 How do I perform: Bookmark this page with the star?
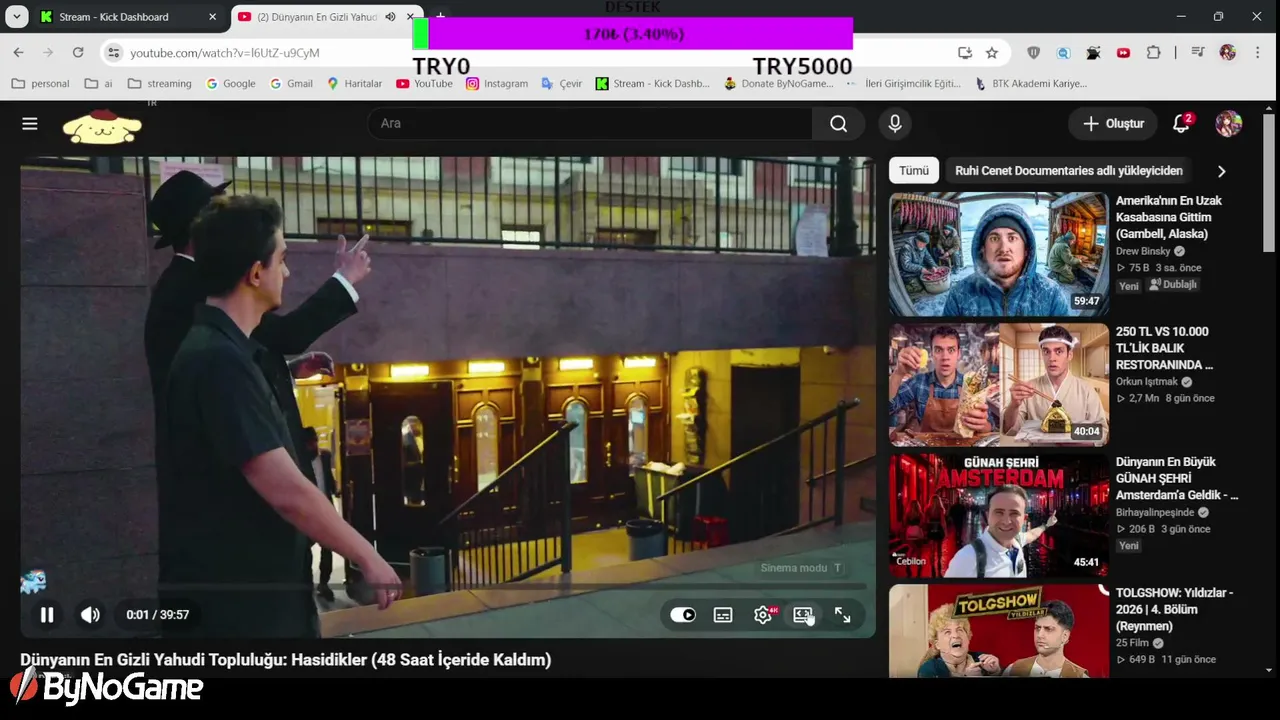(992, 53)
